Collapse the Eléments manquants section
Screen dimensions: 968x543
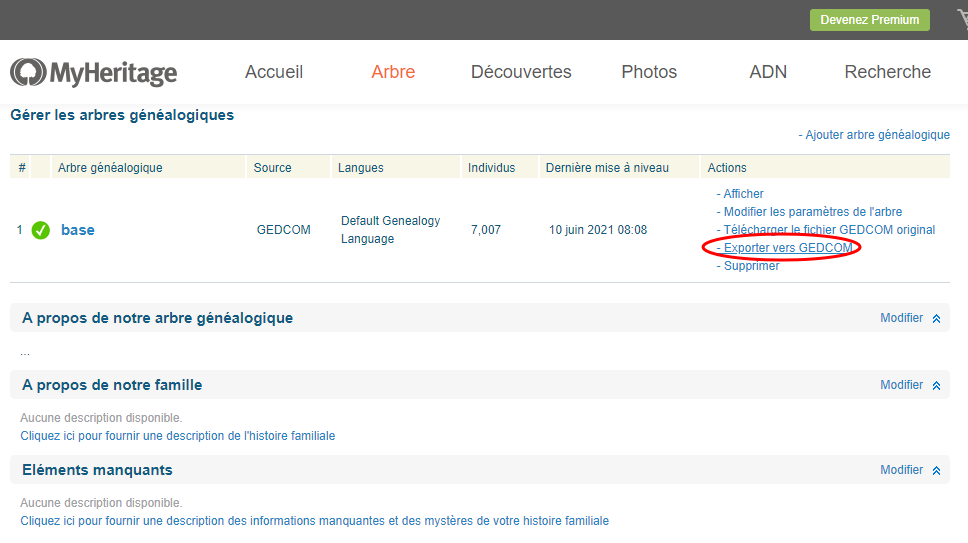936,470
